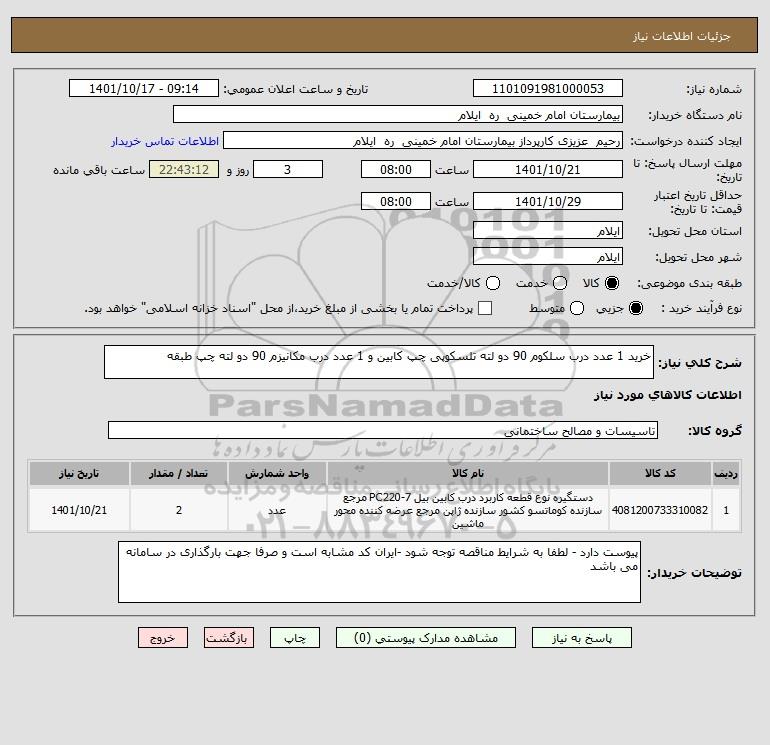Select the کالا/خدمت radio button
The width and height of the screenshot is (770, 745).
pos(493,283)
